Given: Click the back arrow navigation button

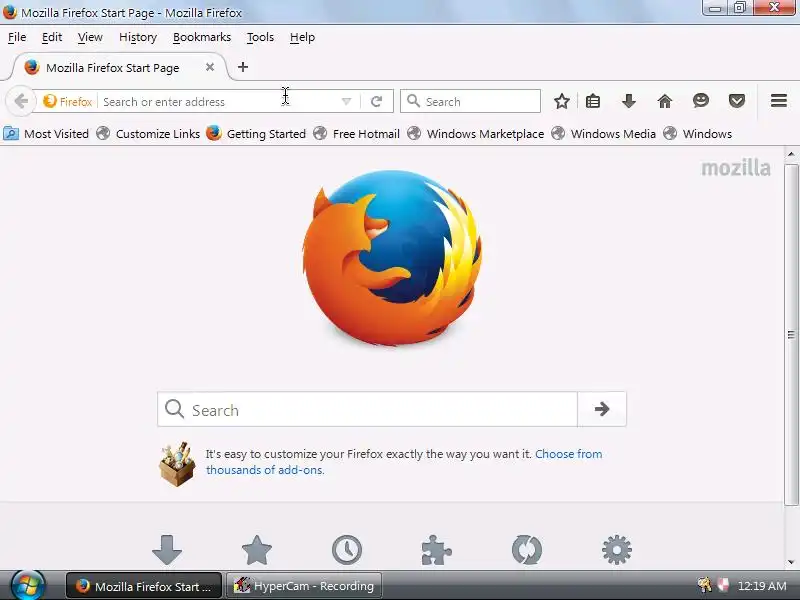Looking at the screenshot, I should (21, 101).
